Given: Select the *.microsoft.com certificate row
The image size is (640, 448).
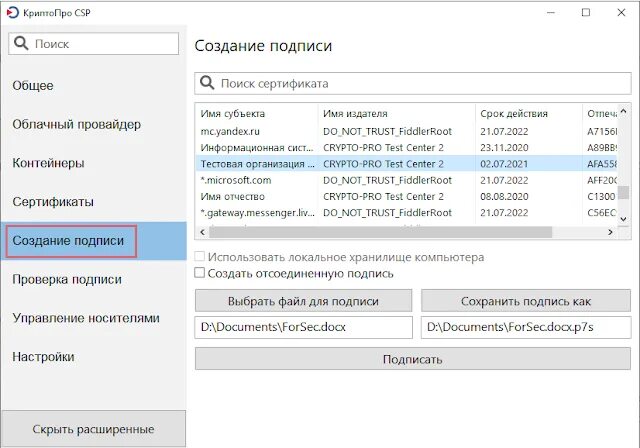Looking at the screenshot, I should point(406,180).
